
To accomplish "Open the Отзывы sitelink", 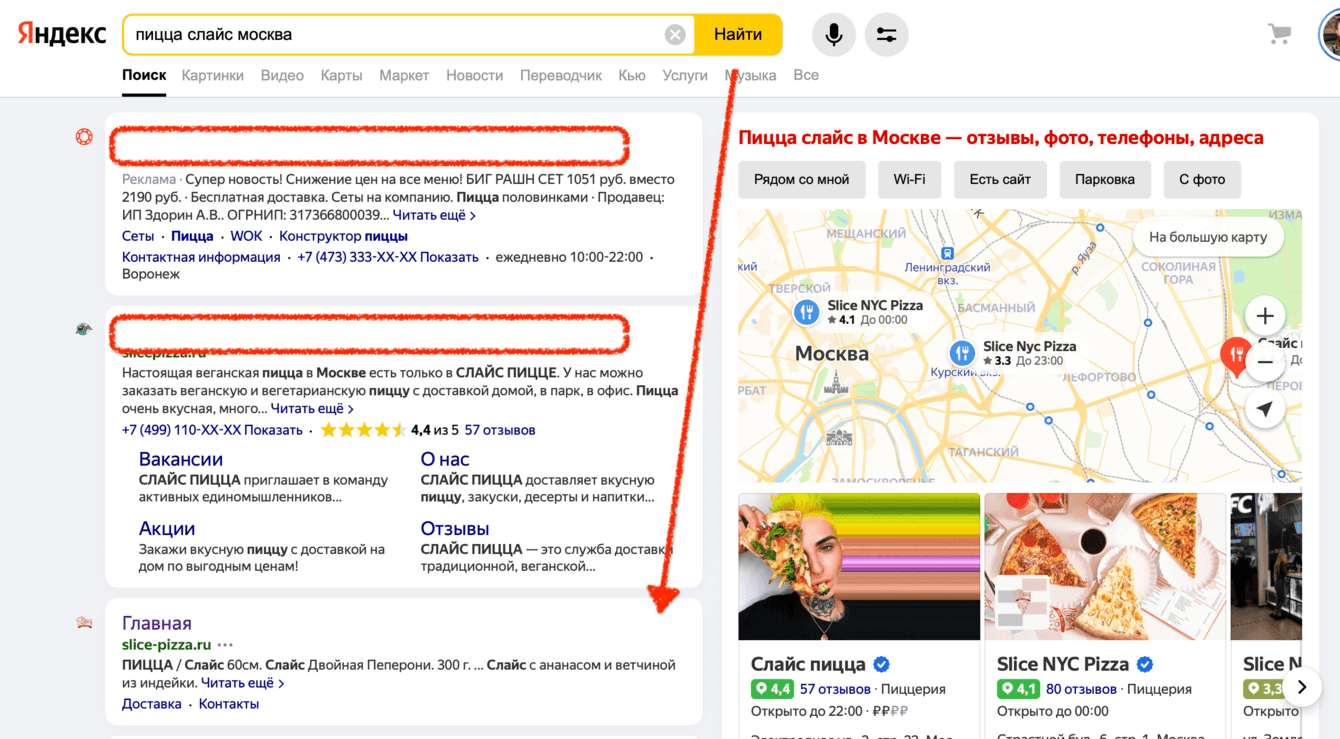I will [x=455, y=528].
